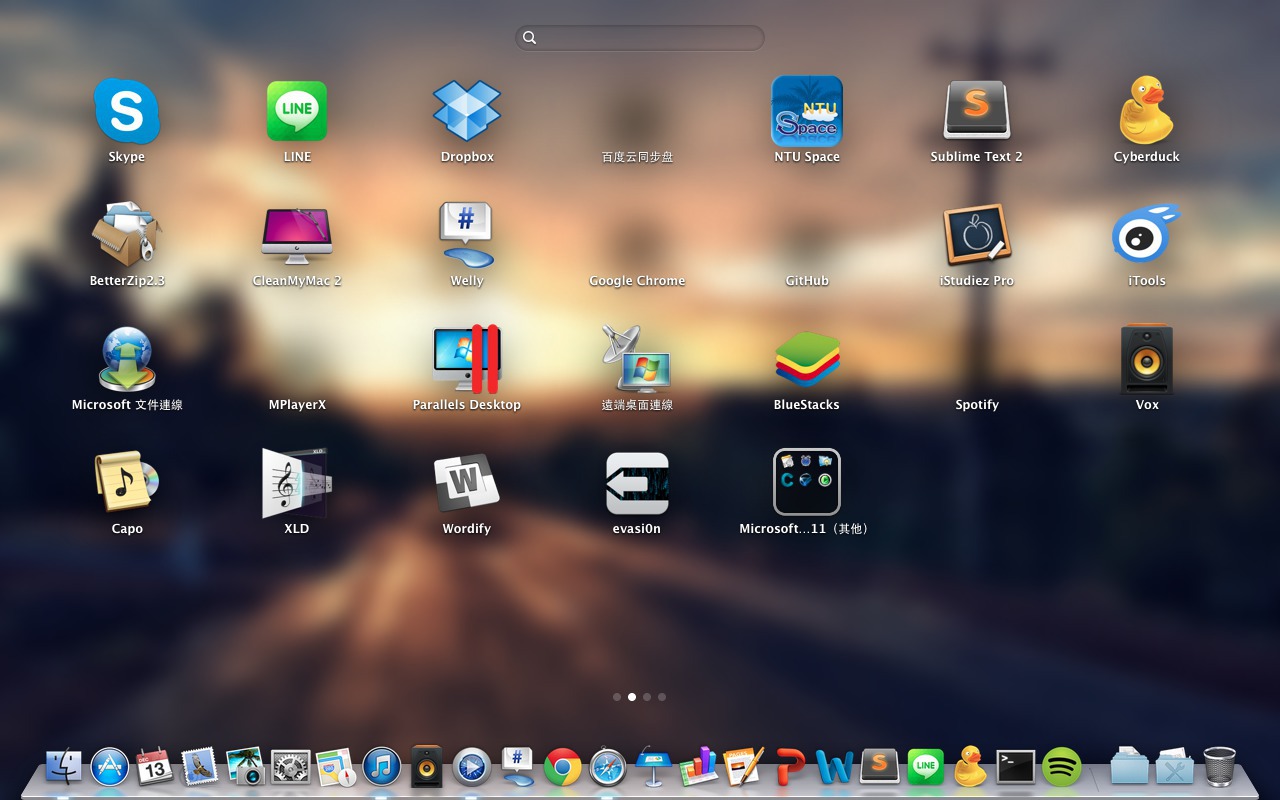This screenshot has height=800, width=1280.
Task: Open the LINE app in Launchpad grid
Action: tap(297, 111)
